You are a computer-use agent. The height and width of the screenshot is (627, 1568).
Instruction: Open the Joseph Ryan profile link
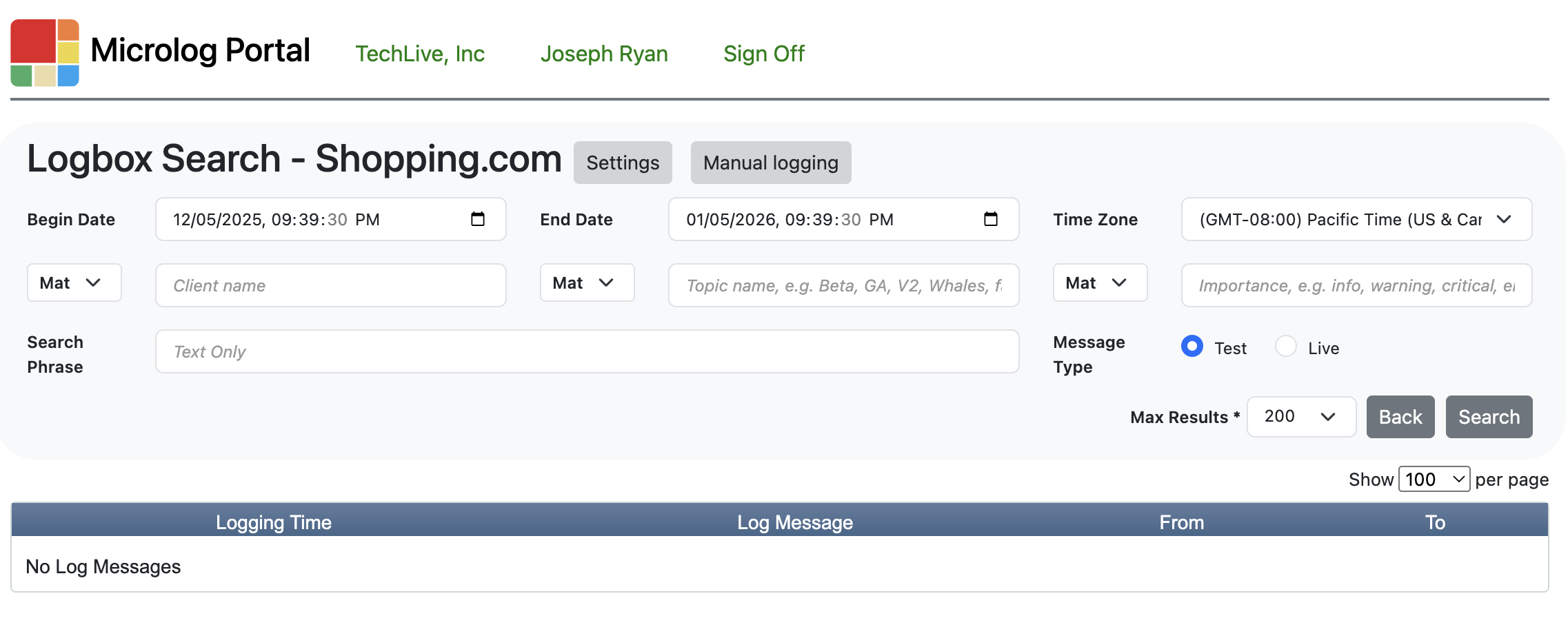pyautogui.click(x=604, y=54)
